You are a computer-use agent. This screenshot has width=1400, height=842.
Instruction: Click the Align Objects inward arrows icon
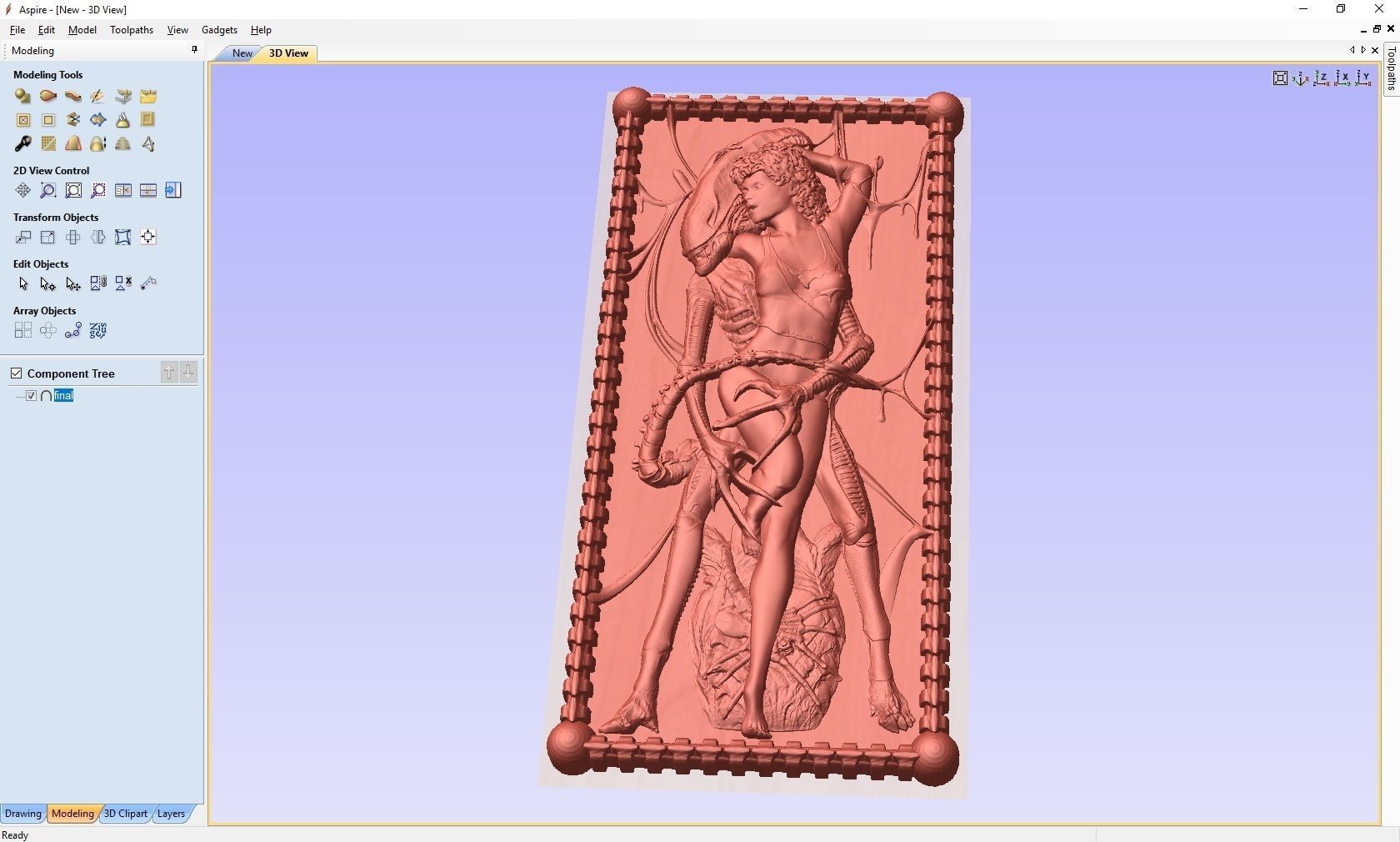(x=148, y=237)
